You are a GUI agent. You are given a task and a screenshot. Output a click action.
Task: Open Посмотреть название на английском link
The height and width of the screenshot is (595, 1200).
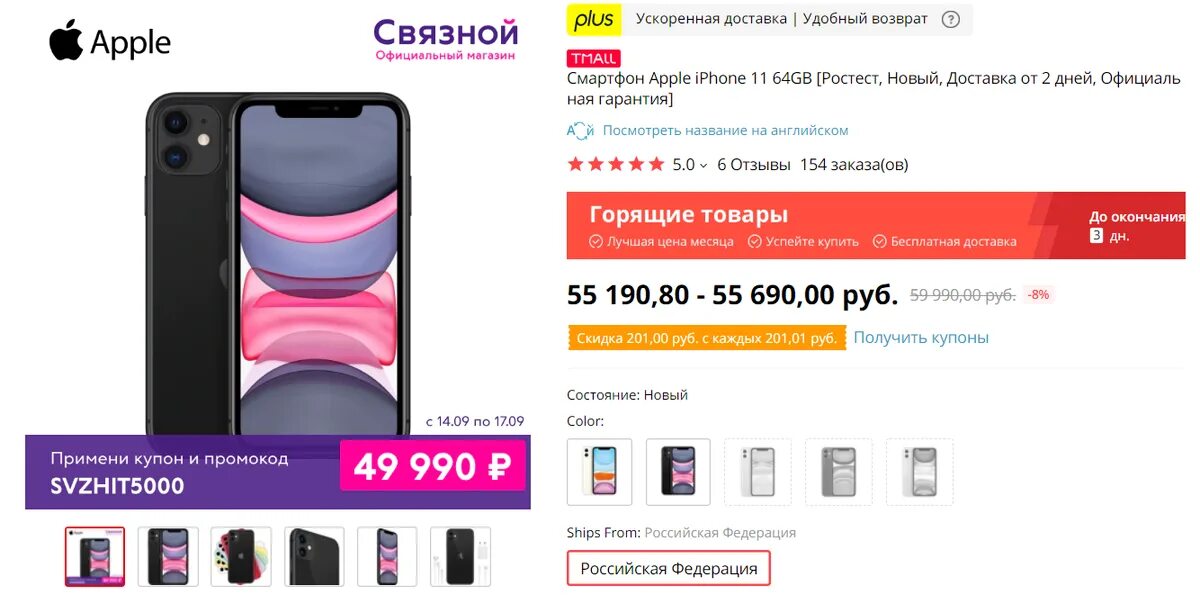725,130
